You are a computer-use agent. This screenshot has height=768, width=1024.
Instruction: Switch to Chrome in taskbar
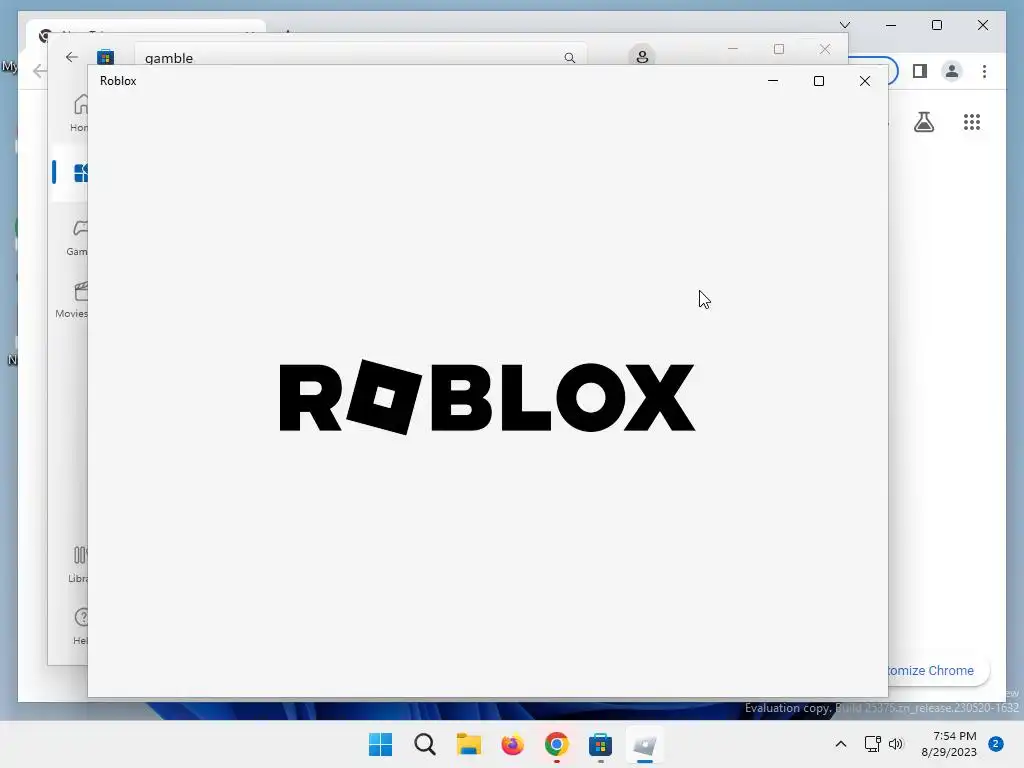(x=556, y=744)
